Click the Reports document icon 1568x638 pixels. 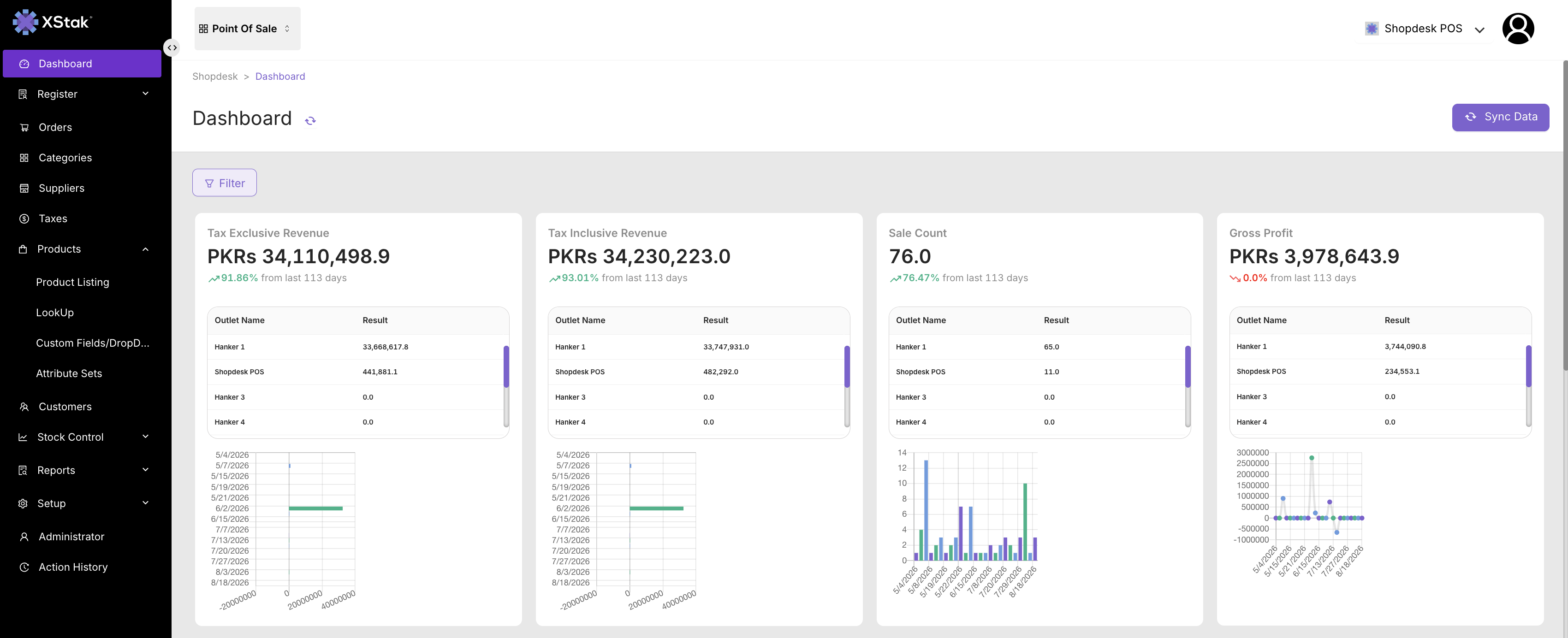[23, 470]
